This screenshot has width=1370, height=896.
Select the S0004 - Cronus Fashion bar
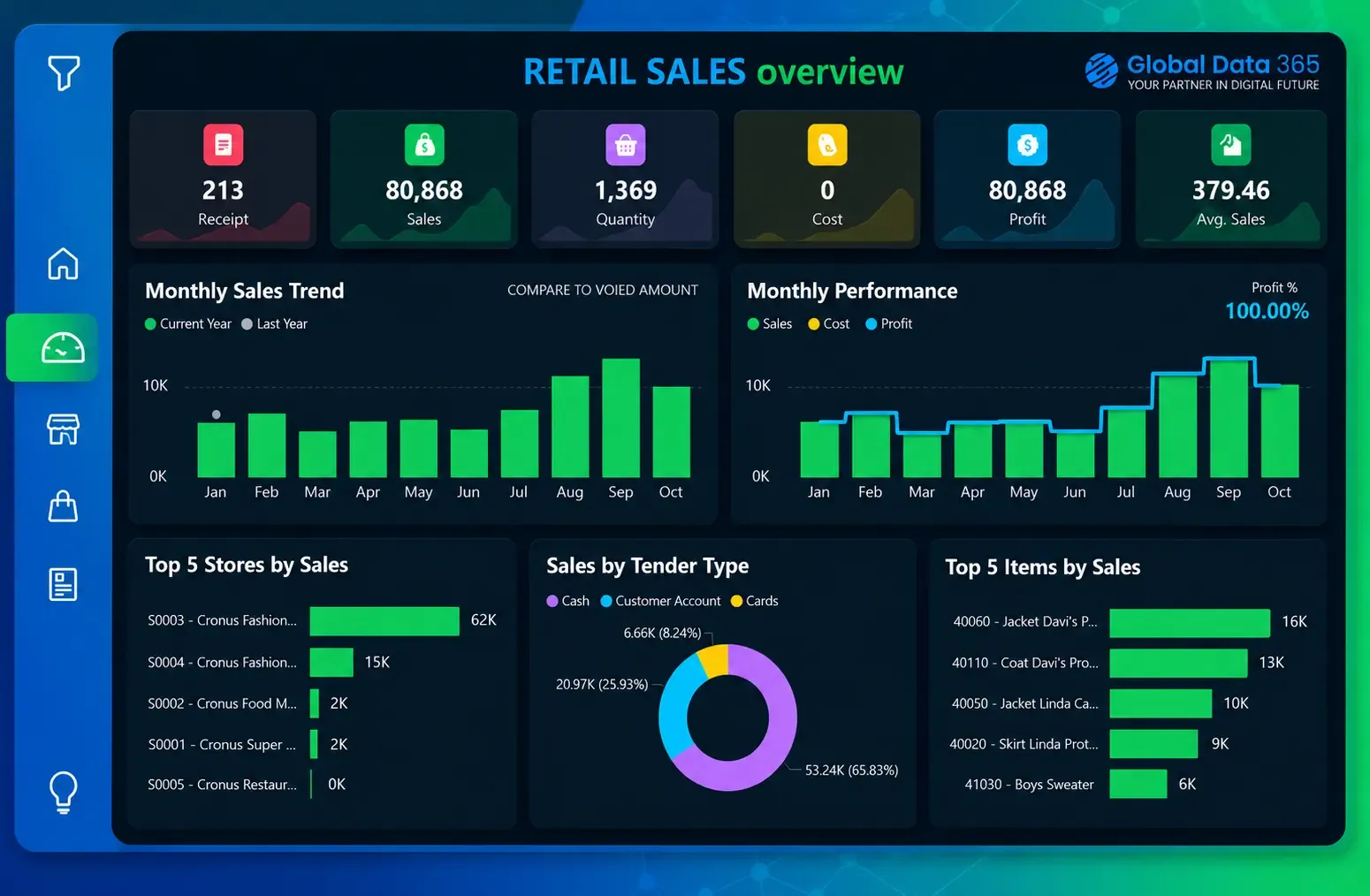point(331,662)
